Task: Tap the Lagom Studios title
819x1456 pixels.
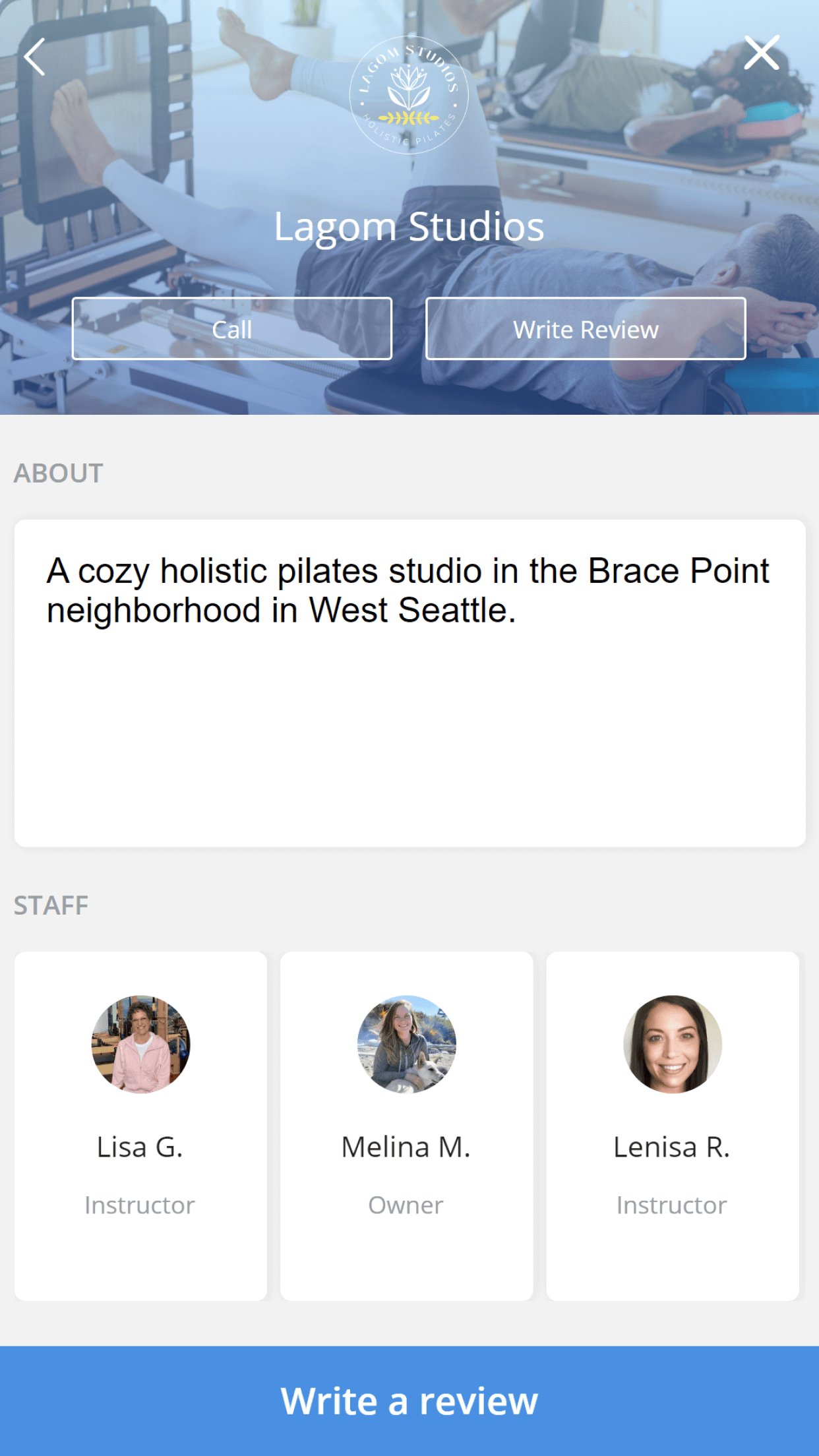Action: coord(409,226)
